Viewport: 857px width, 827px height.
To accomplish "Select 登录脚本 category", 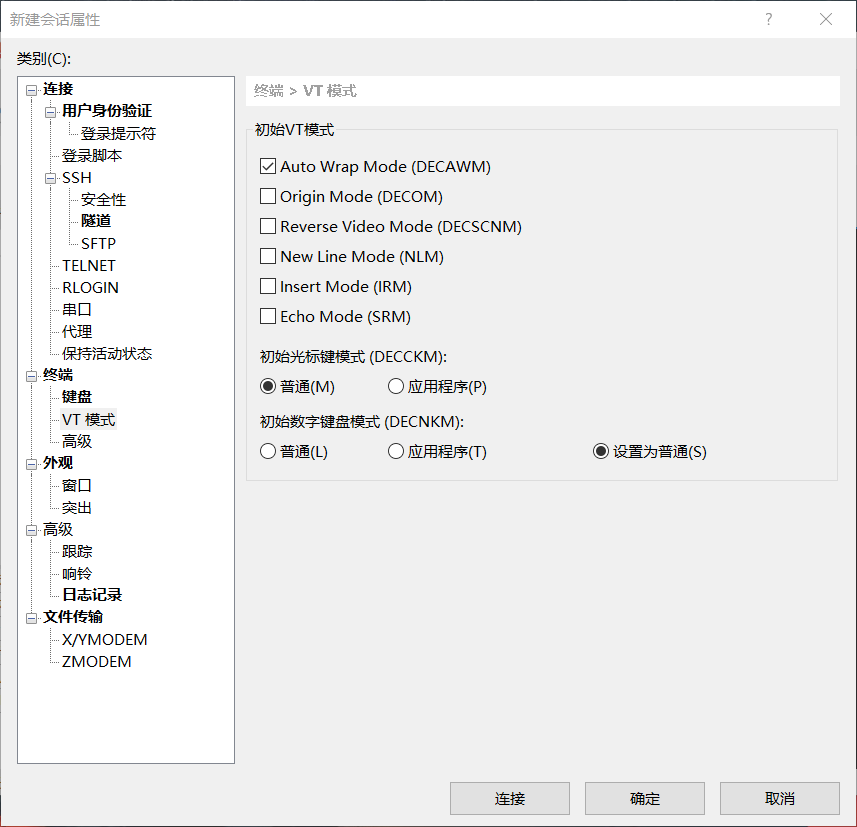I will click(92, 156).
